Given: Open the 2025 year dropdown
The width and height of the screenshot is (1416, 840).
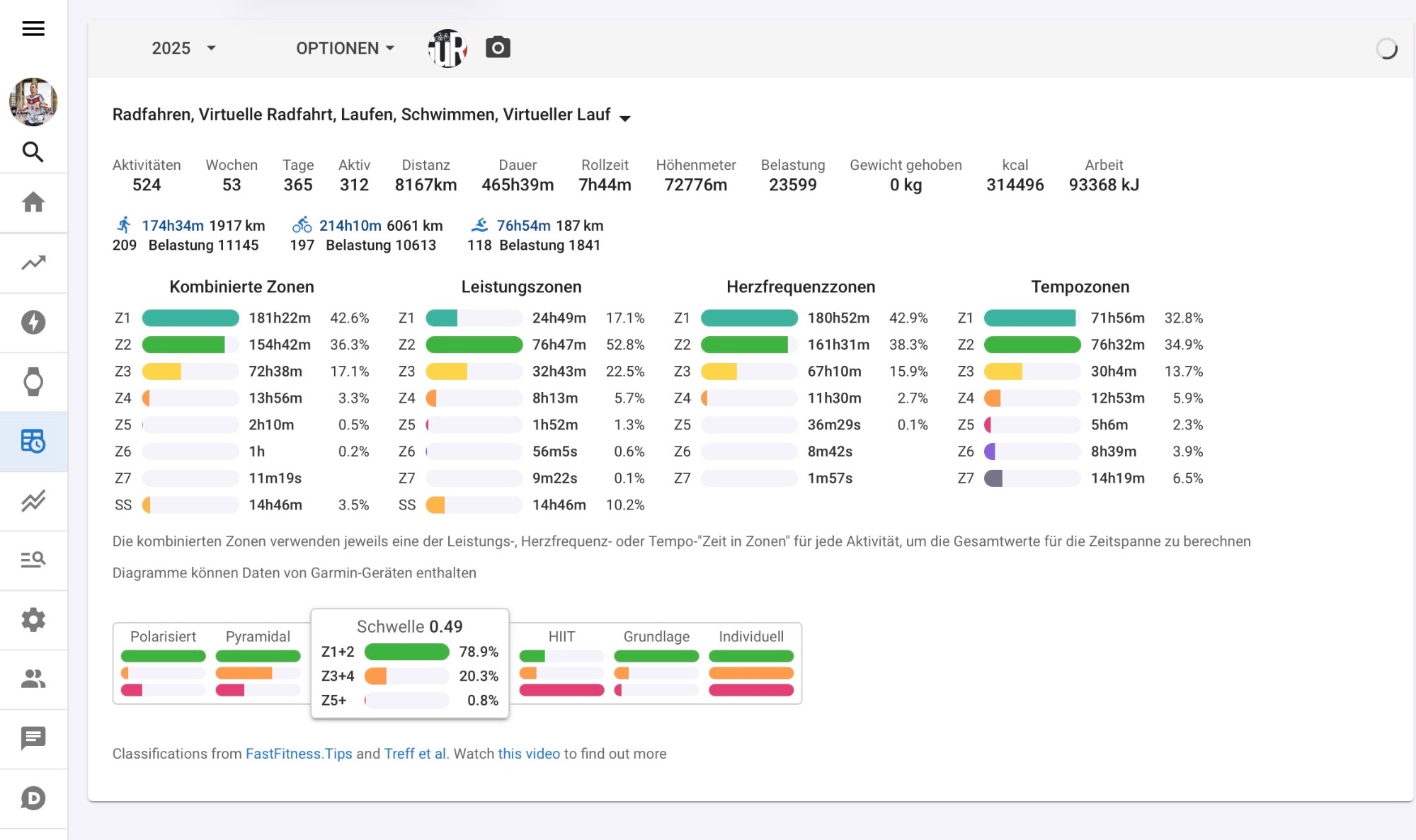Looking at the screenshot, I should point(183,48).
